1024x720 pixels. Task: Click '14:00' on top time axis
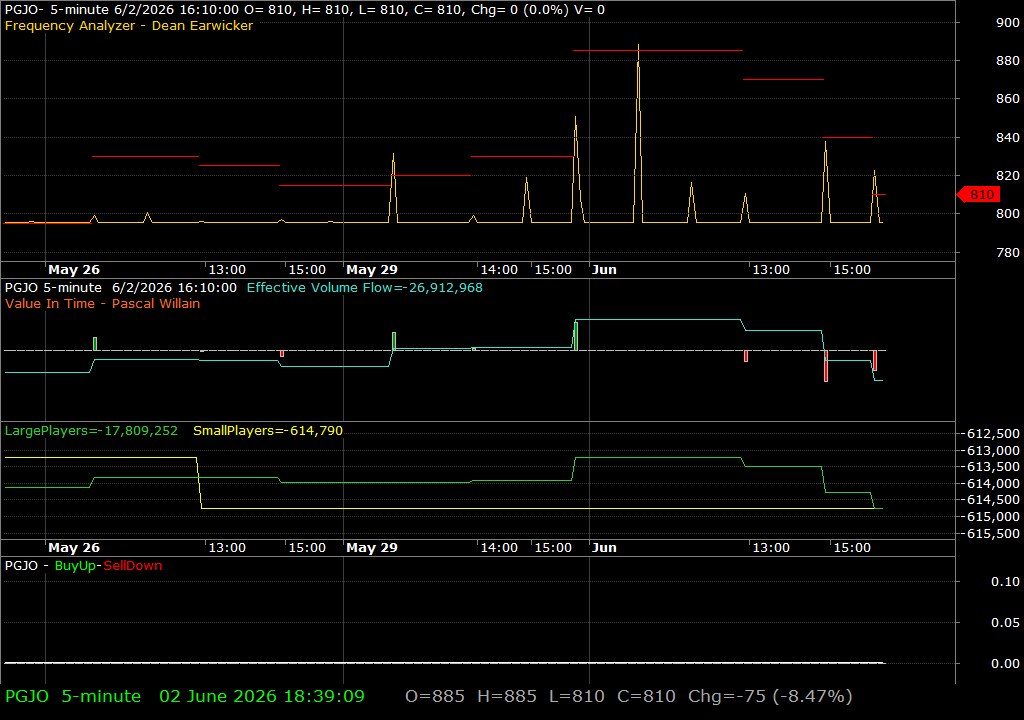[x=499, y=270]
